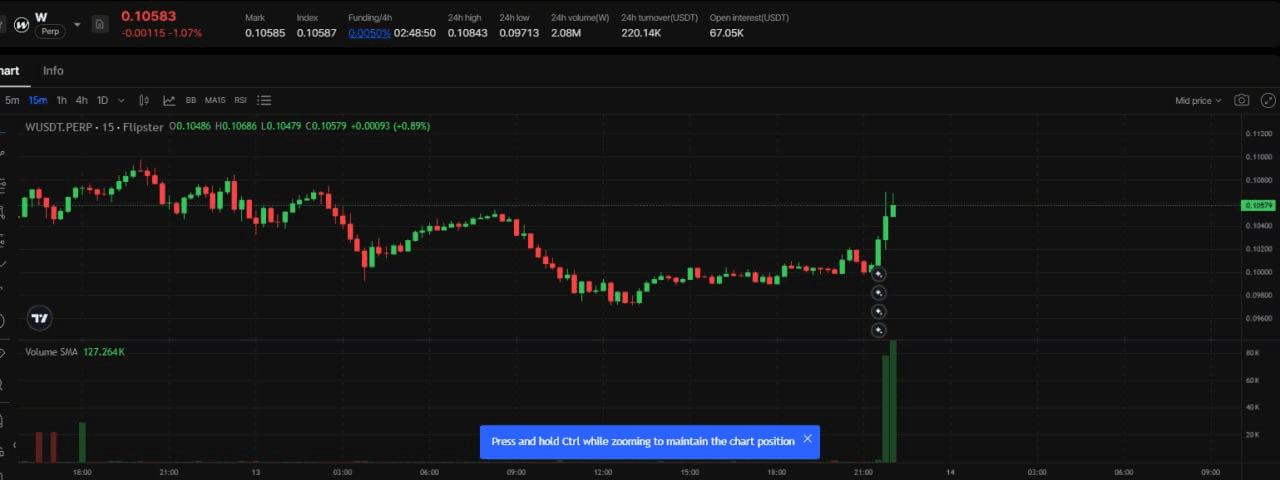The width and height of the screenshot is (1280, 480).
Task: Click the Index price 0.10587 value
Action: (x=317, y=33)
